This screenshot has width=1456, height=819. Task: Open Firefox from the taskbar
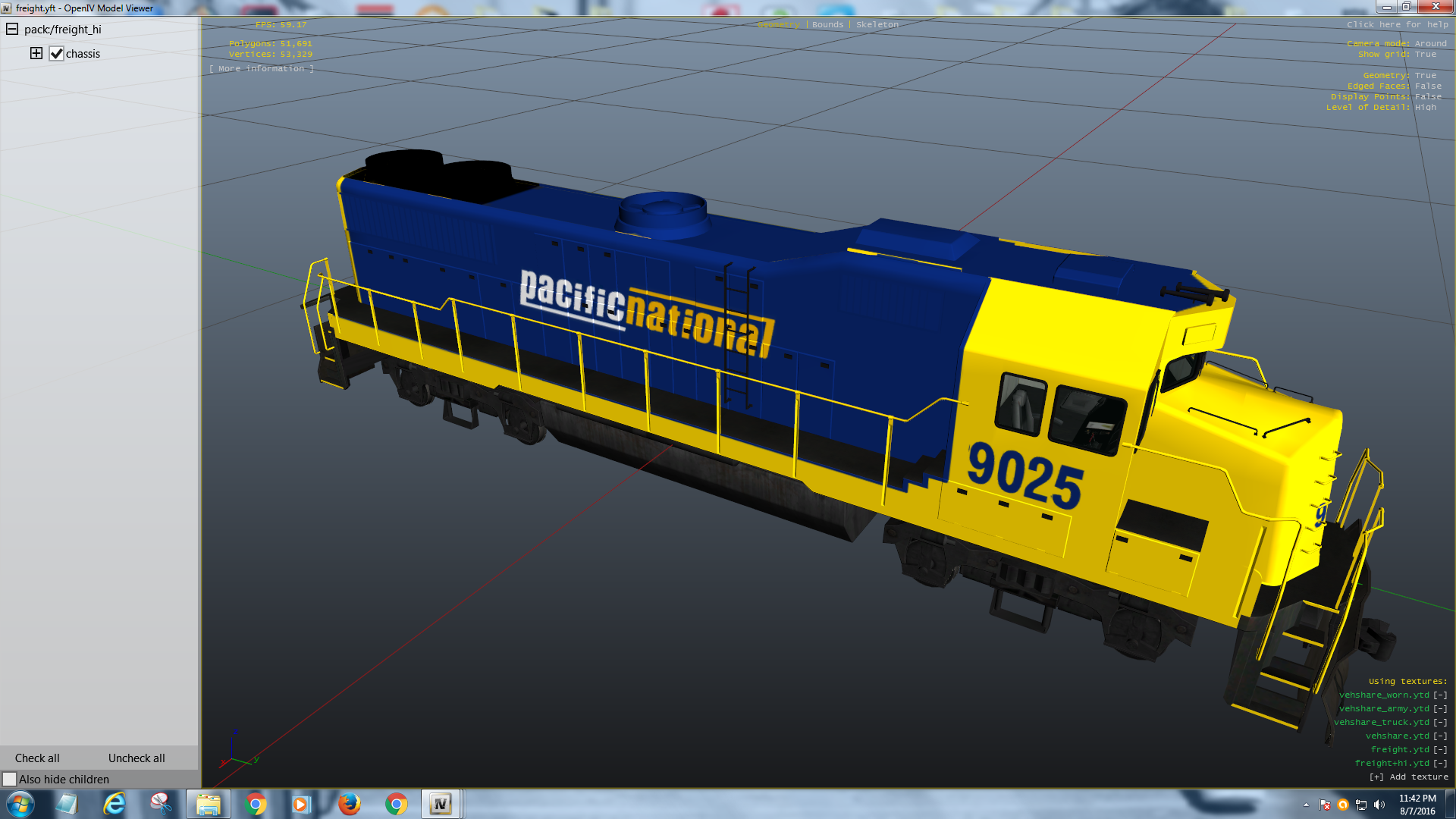pyautogui.click(x=349, y=804)
